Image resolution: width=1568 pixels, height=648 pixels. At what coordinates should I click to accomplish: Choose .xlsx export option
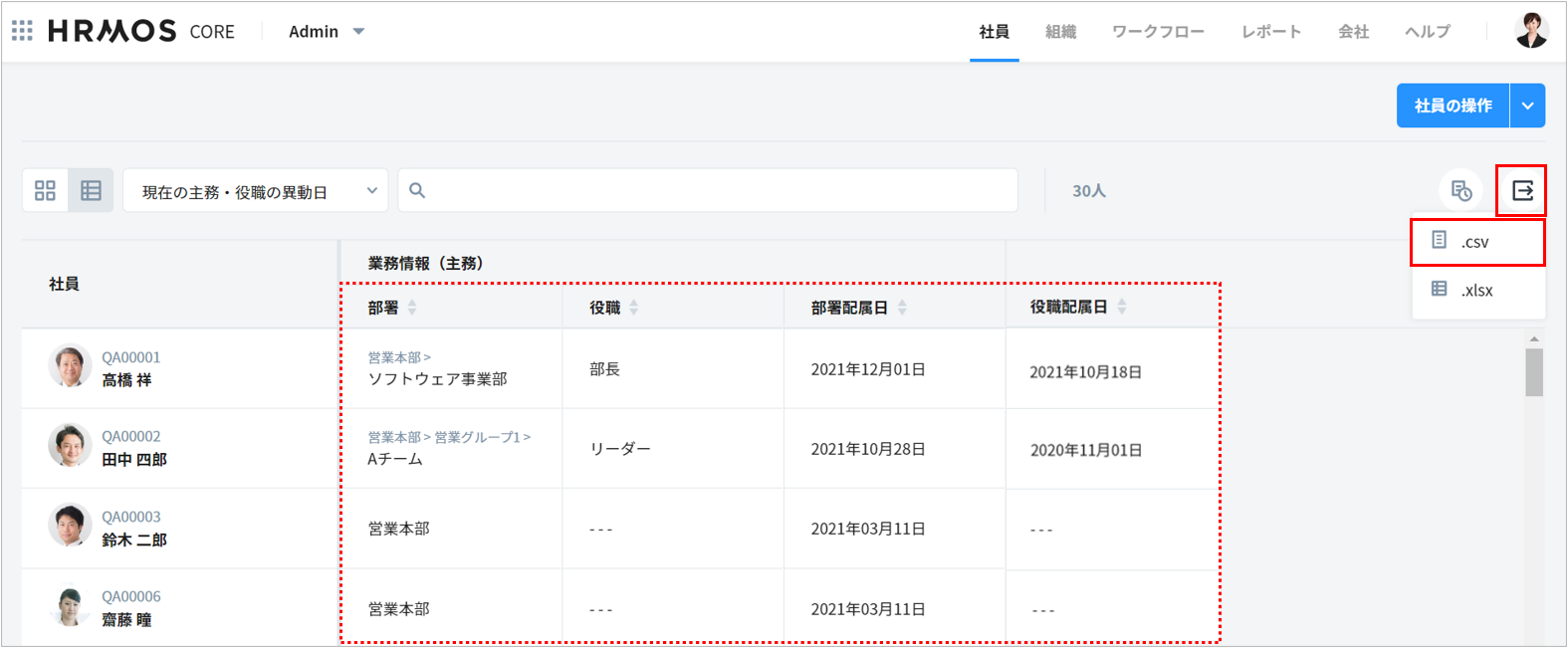tap(1476, 290)
